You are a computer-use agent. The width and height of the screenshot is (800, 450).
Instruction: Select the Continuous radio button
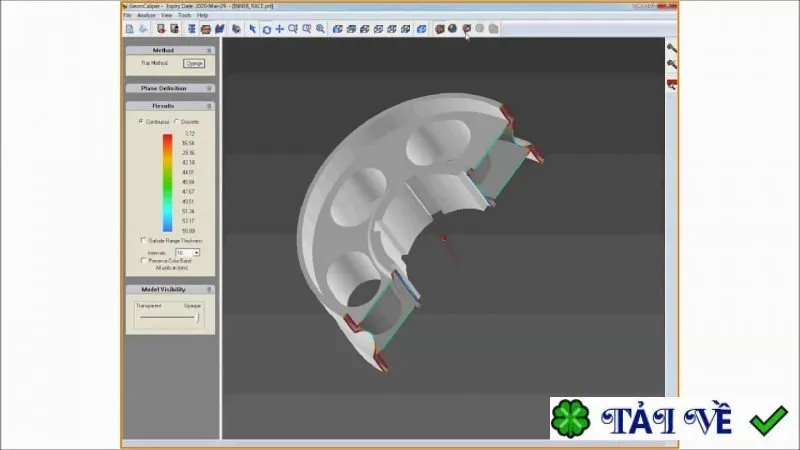pyautogui.click(x=141, y=121)
